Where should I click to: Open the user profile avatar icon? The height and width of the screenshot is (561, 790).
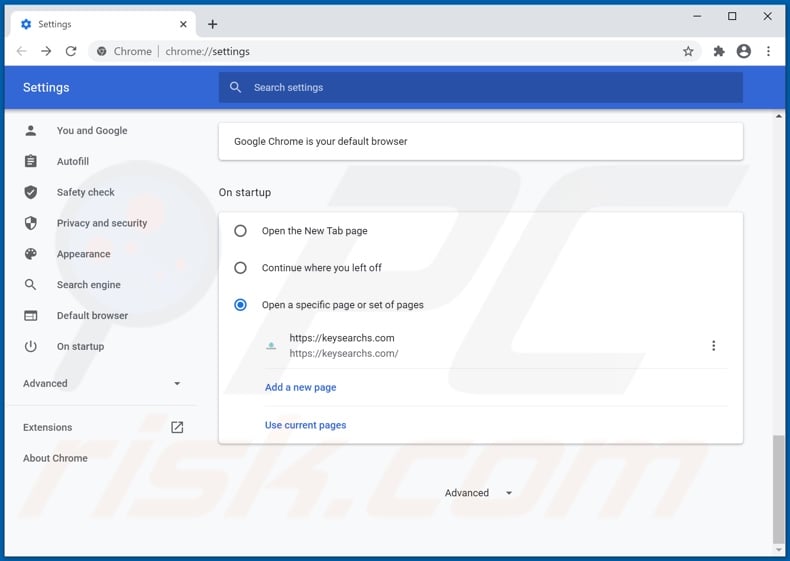[744, 51]
